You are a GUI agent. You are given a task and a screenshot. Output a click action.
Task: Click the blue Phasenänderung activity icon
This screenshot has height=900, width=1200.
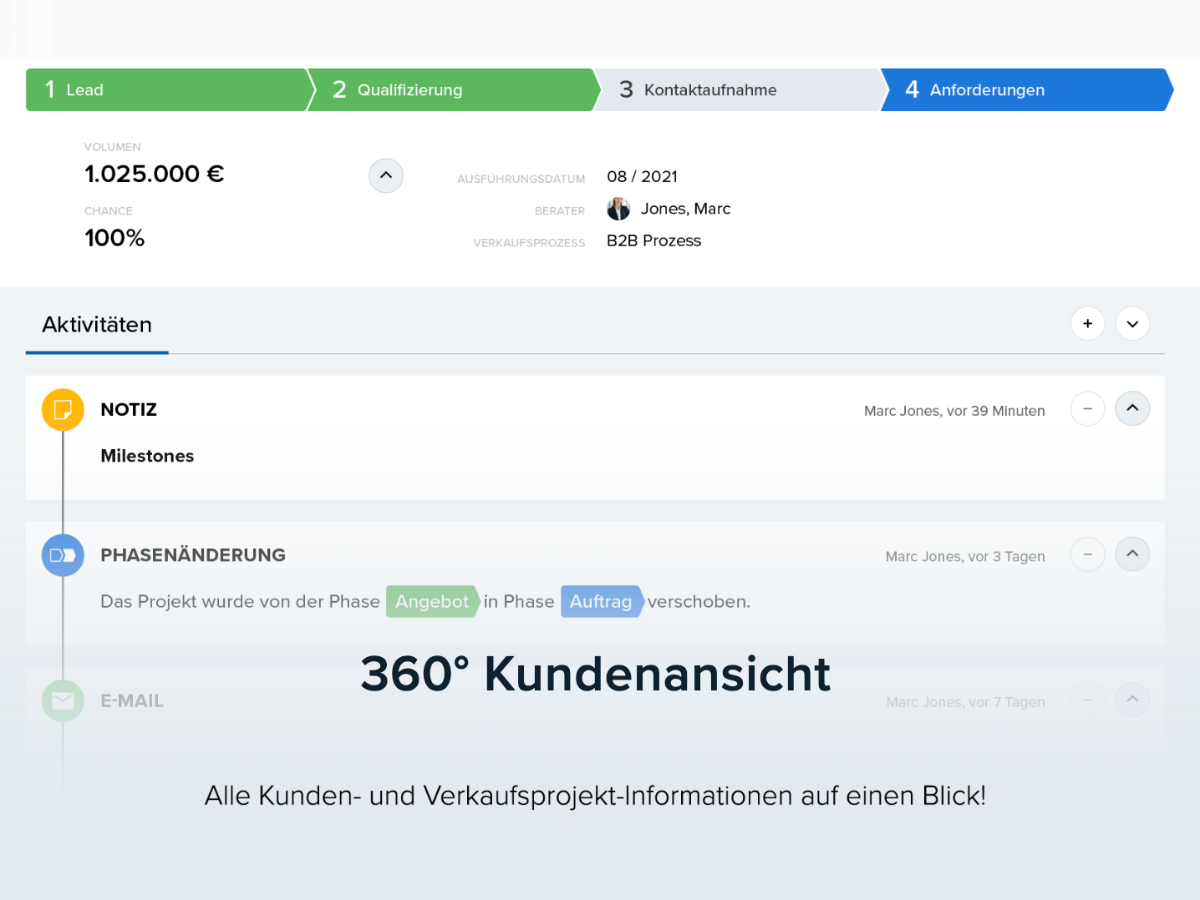62,555
